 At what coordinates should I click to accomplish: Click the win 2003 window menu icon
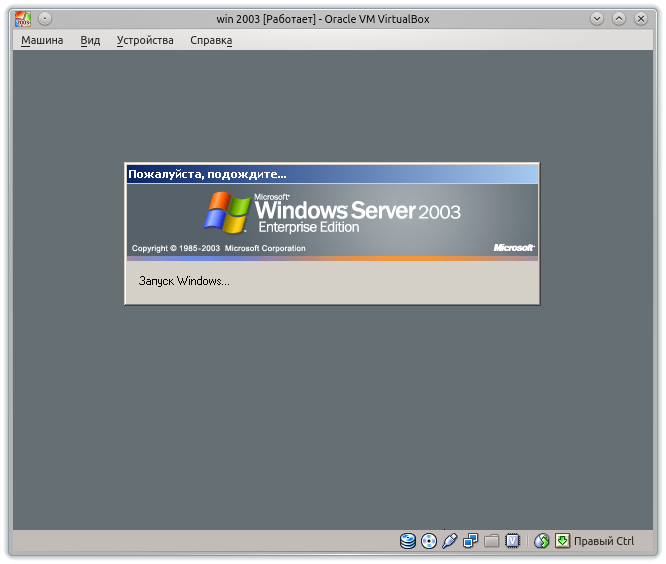23,19
